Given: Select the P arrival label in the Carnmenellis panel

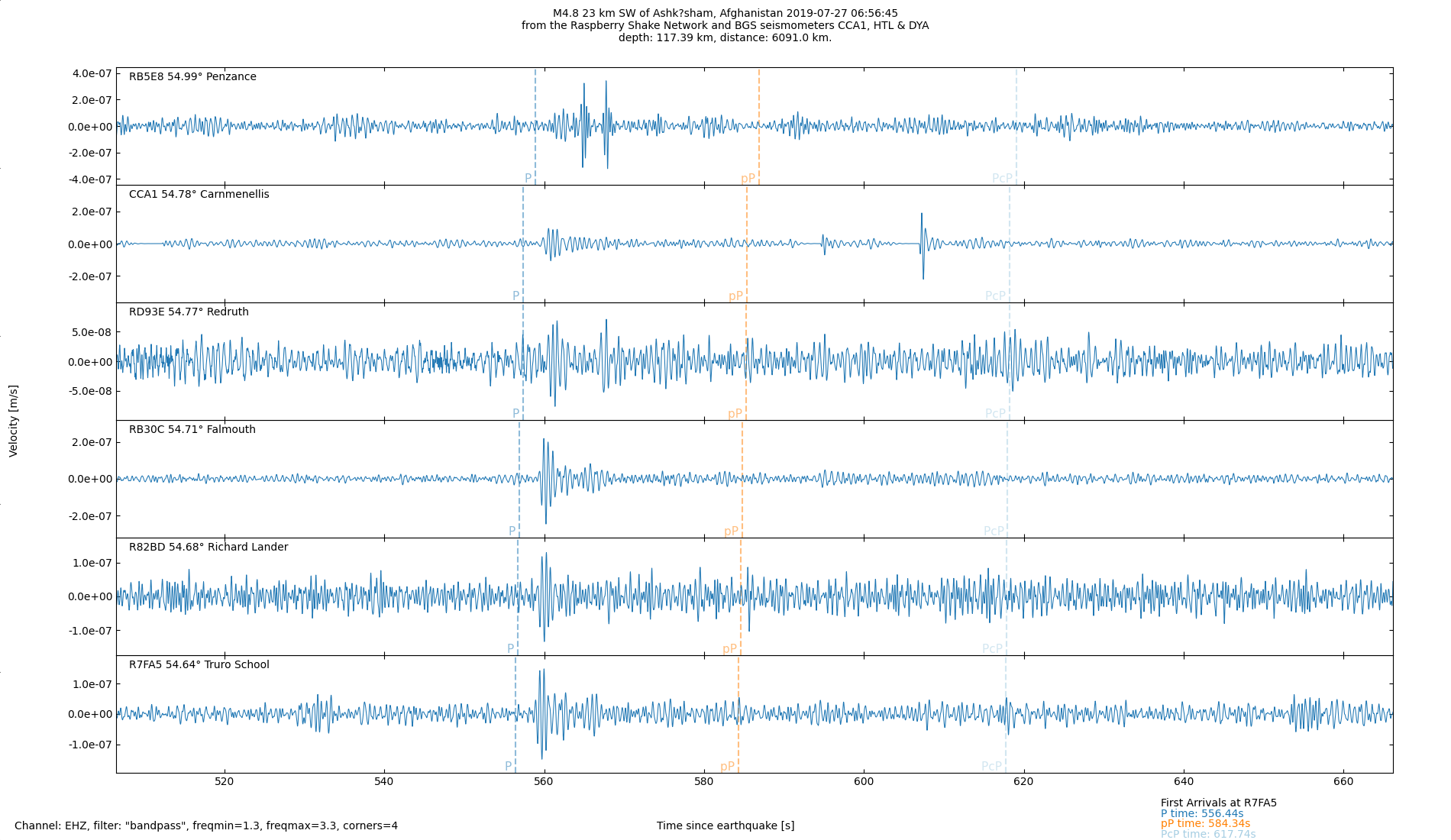Looking at the screenshot, I should pos(515,296).
